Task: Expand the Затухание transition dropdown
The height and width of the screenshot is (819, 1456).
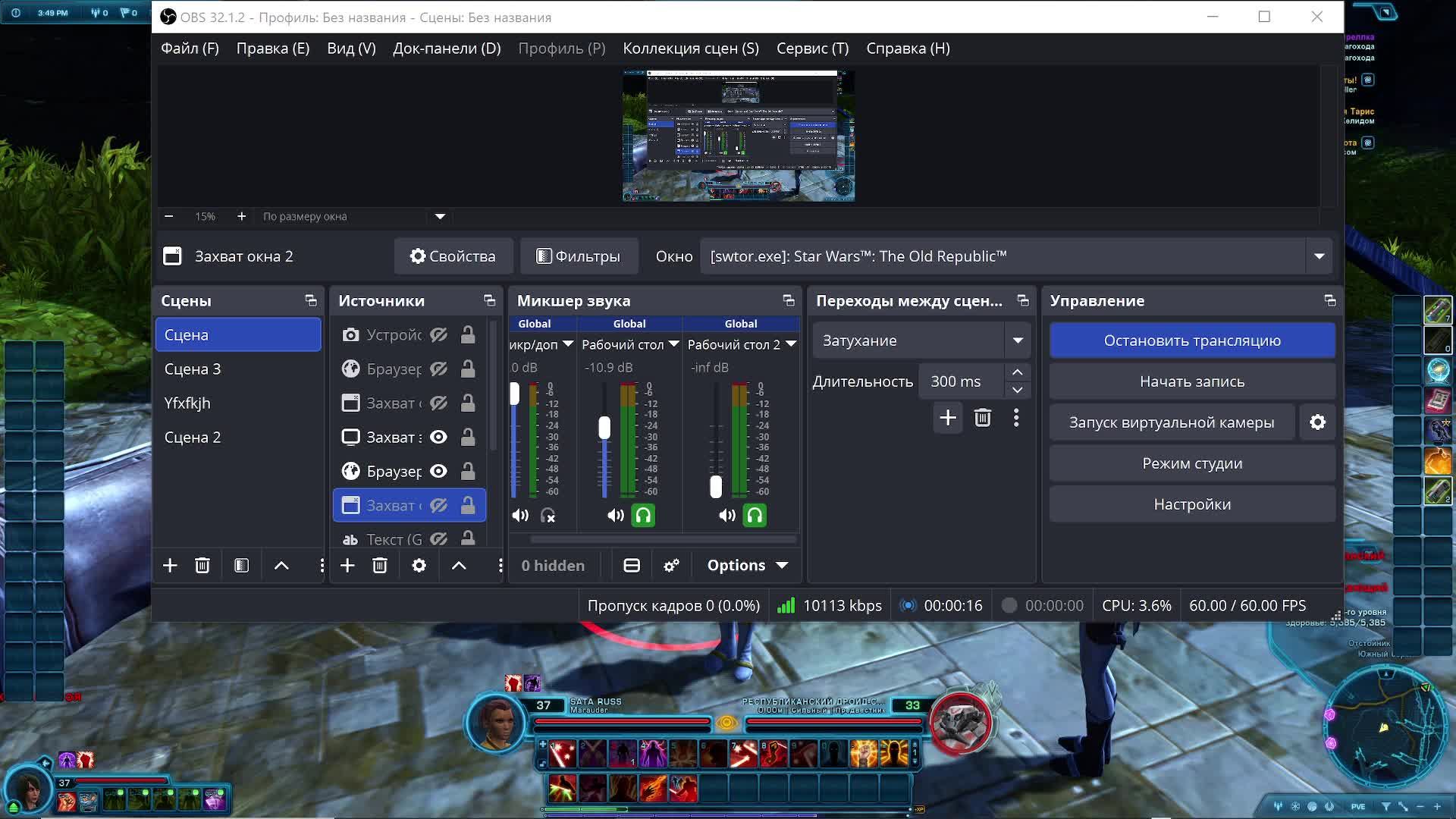Action: (x=1018, y=340)
